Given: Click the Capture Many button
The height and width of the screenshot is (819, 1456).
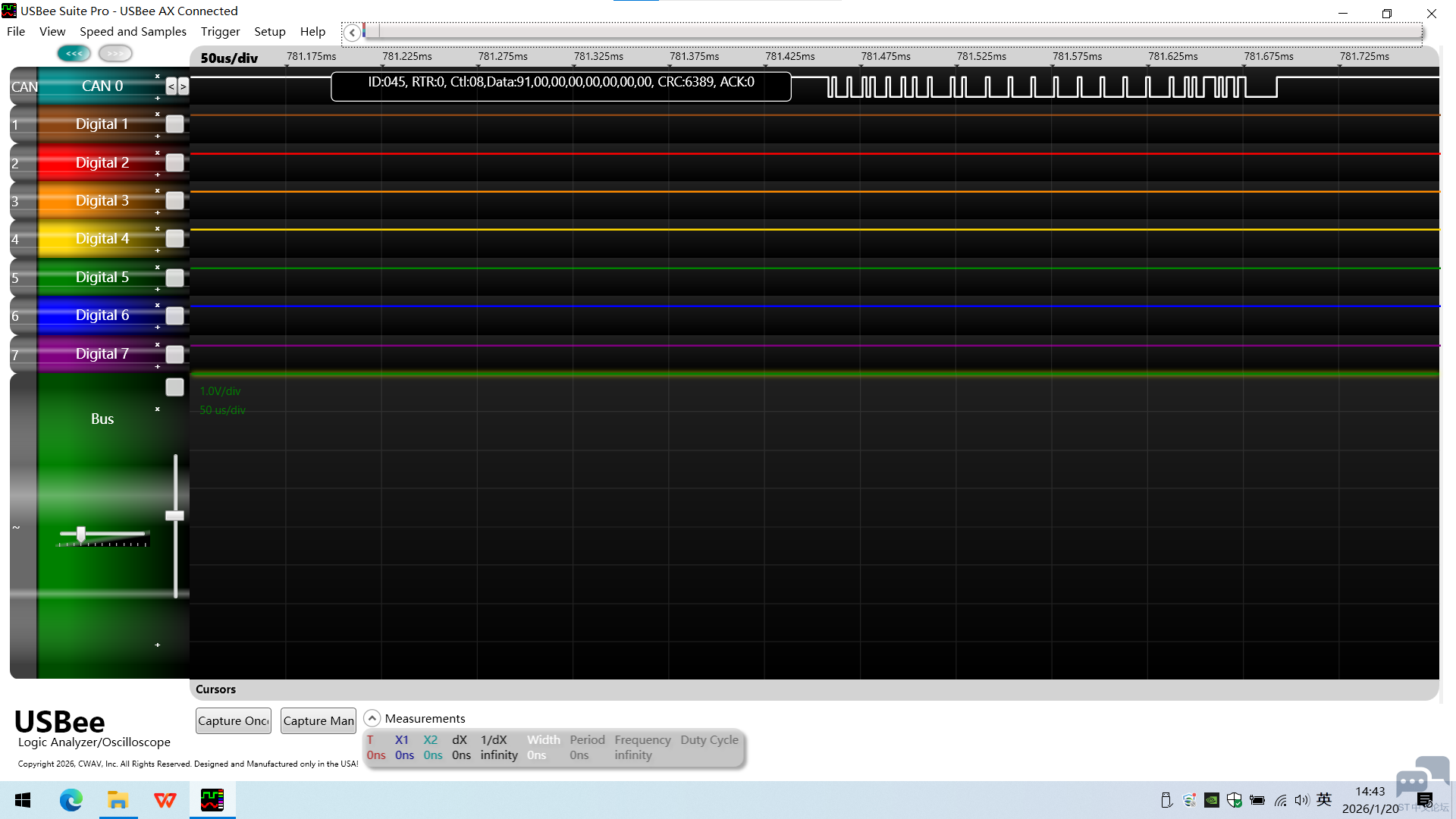Looking at the screenshot, I should point(318,721).
